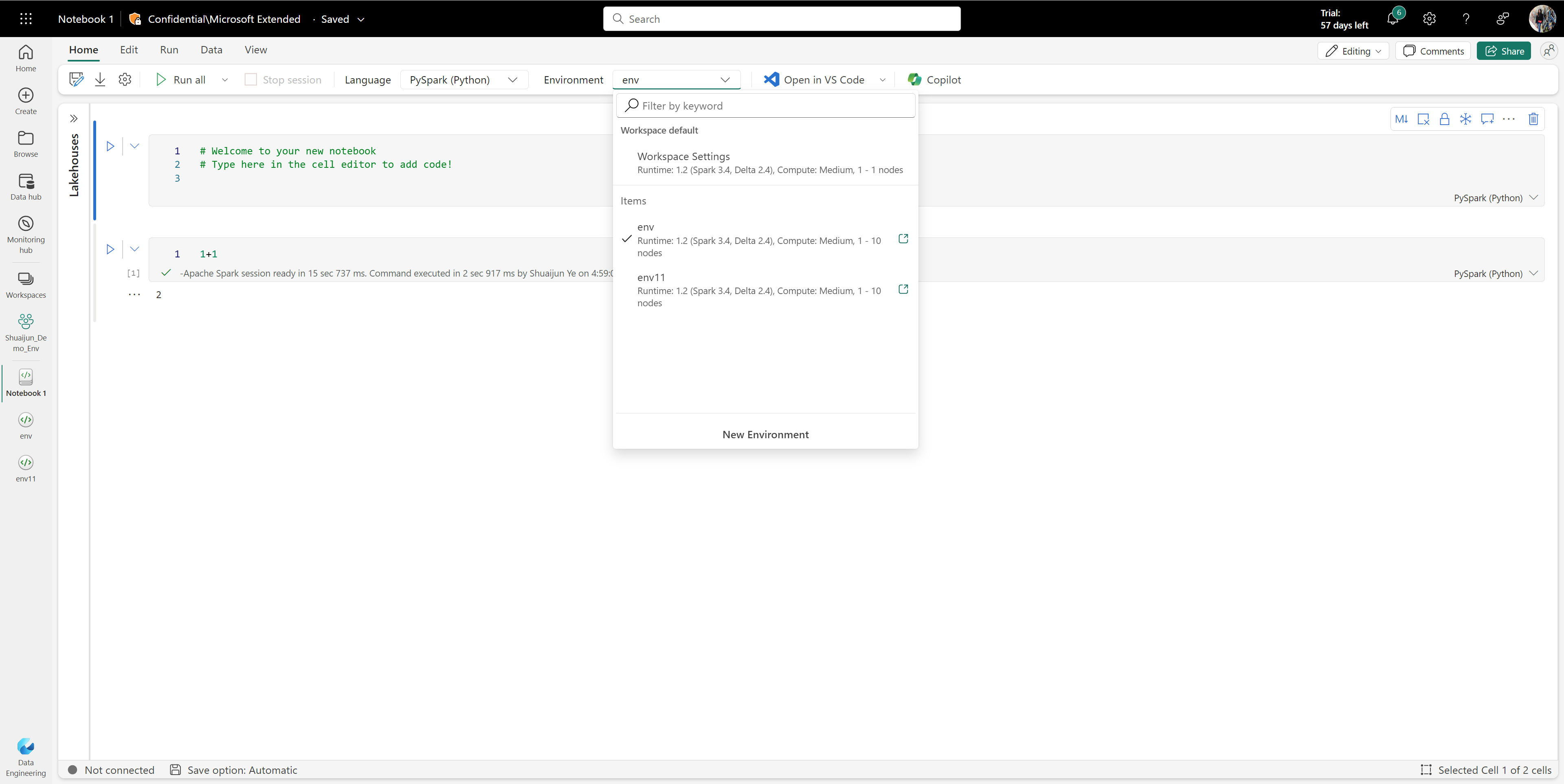The height and width of the screenshot is (784, 1564).
Task: Switch to the Data tab in ribbon
Action: tap(210, 49)
